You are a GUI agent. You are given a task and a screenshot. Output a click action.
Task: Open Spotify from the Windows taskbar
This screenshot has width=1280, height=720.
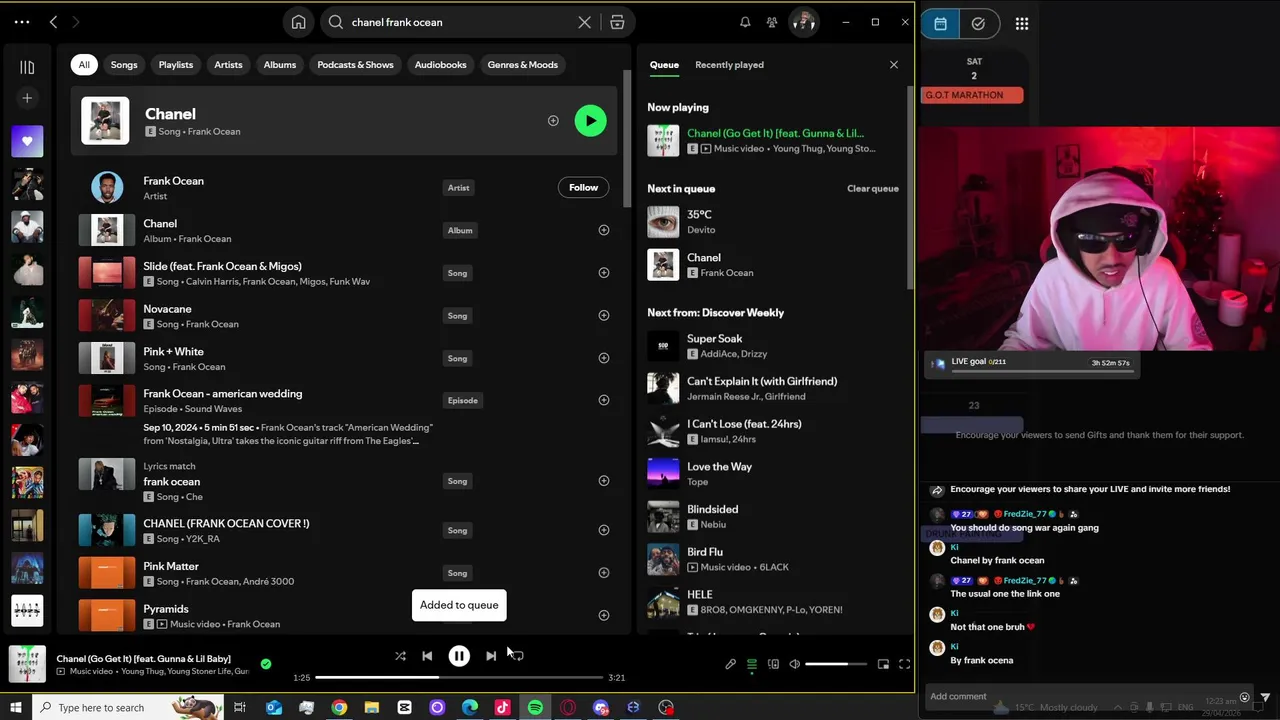[535, 707]
